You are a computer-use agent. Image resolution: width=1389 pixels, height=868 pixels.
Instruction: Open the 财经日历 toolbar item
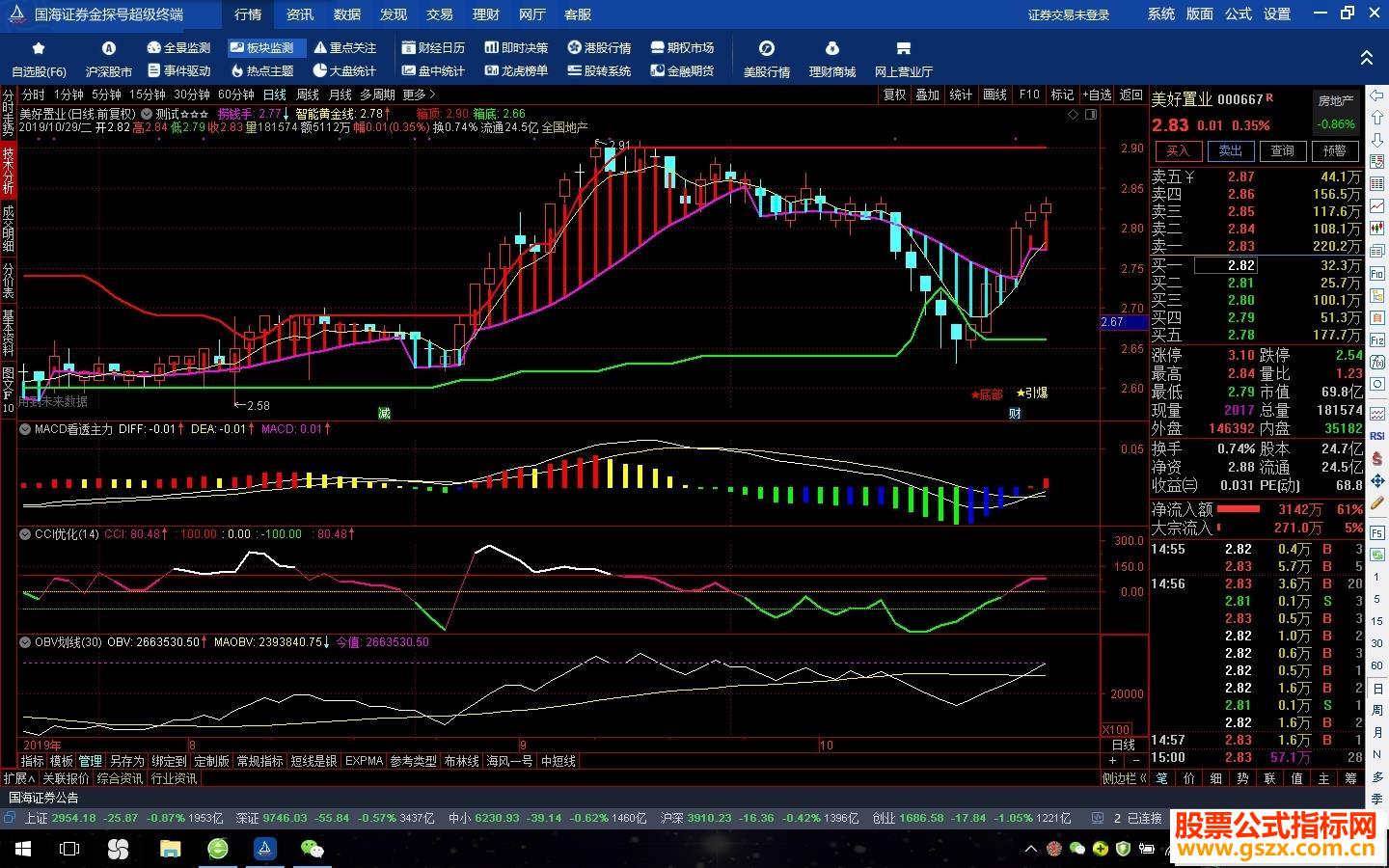point(433,47)
